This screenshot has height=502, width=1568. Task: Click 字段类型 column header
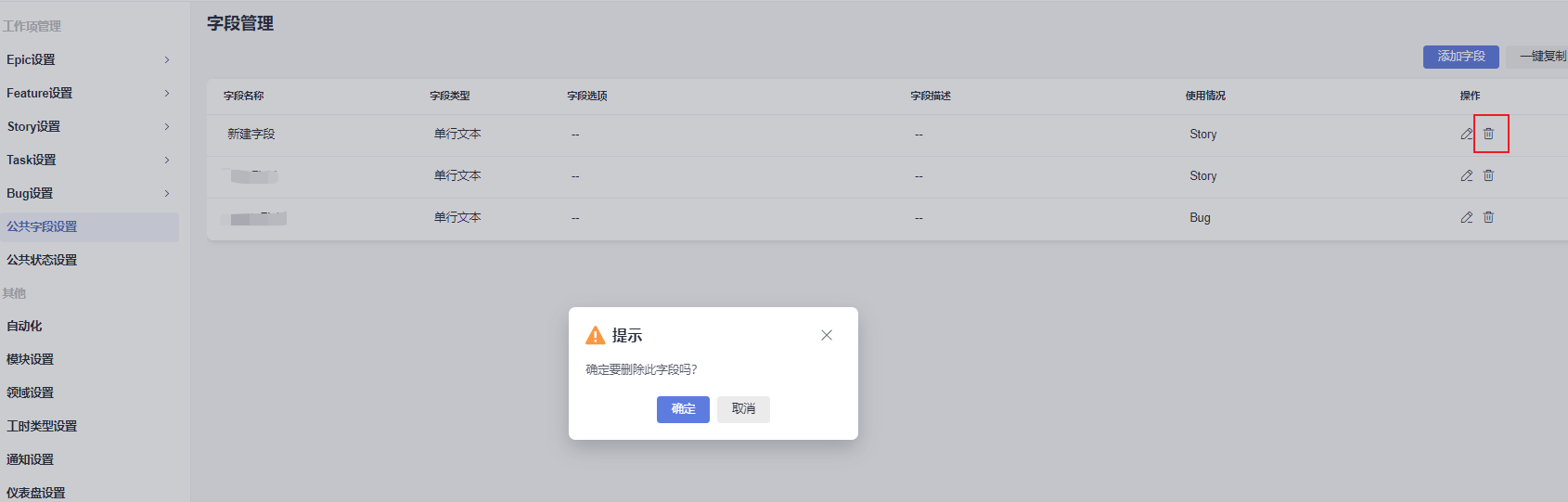coord(450,96)
